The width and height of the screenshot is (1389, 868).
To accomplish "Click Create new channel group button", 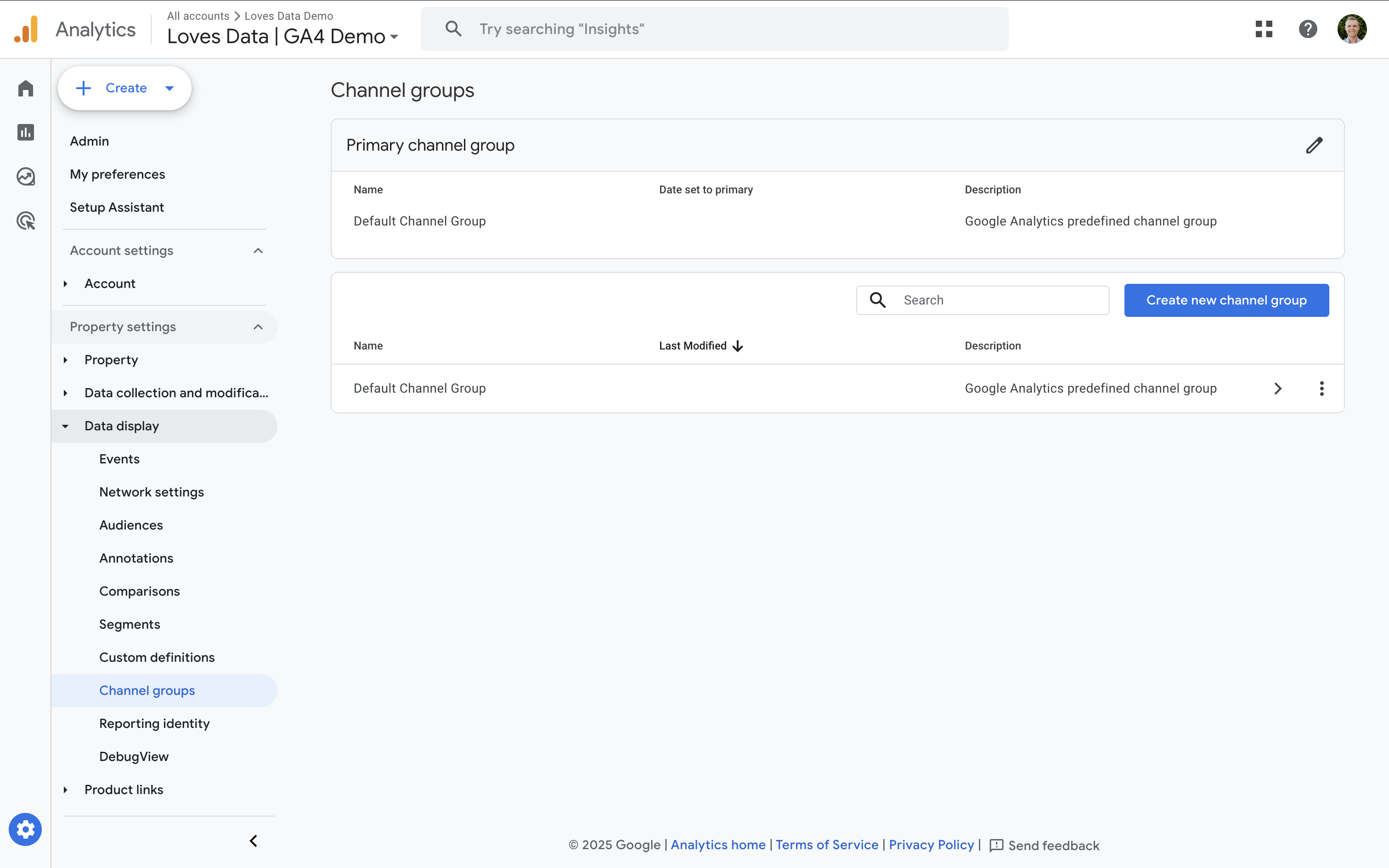I will (x=1226, y=300).
